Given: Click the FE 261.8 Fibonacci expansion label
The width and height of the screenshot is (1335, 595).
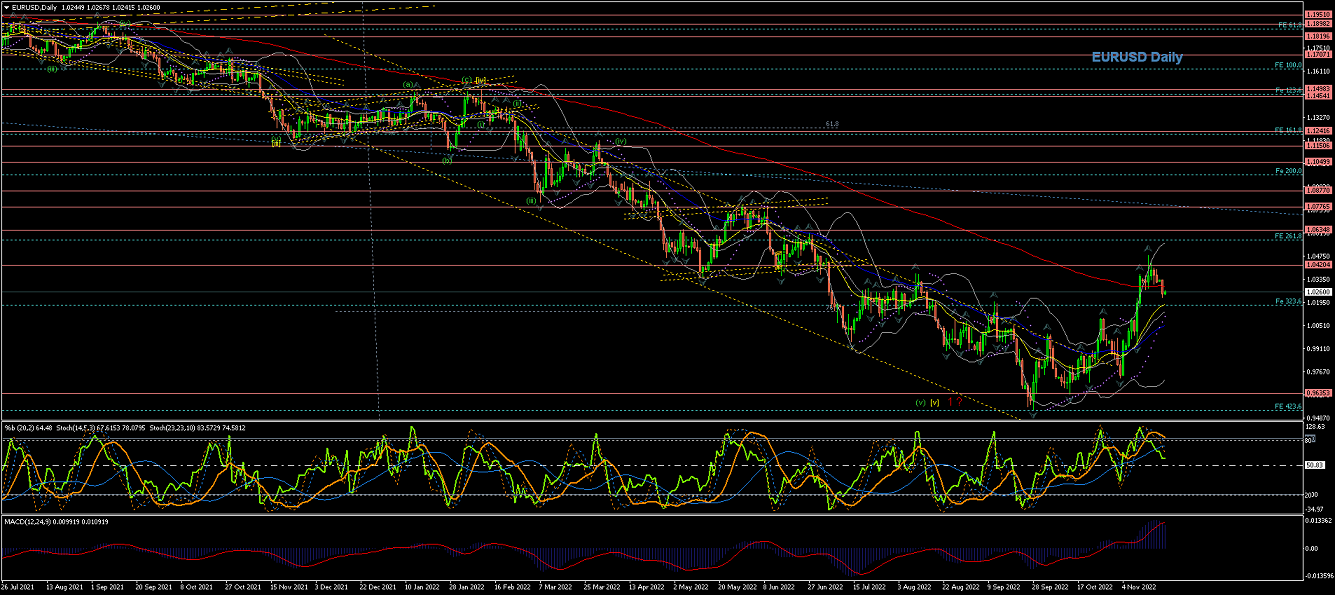Looking at the screenshot, I should [x=1287, y=236].
